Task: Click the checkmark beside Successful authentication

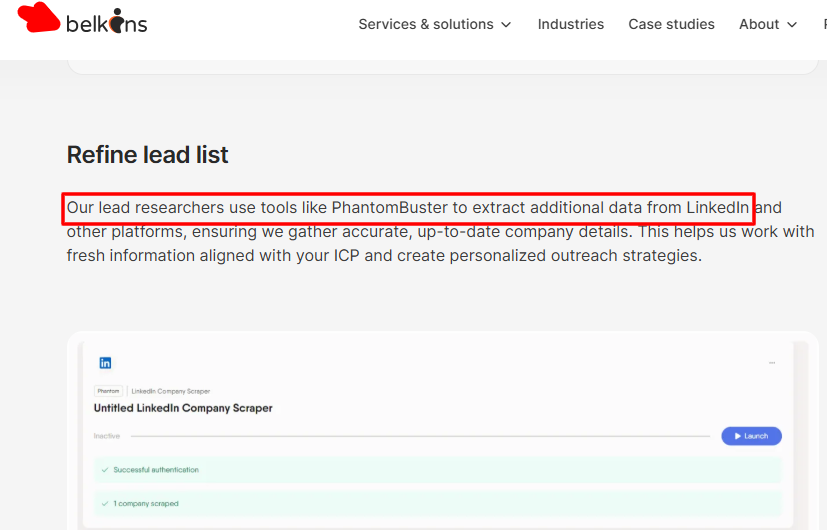Action: point(105,469)
